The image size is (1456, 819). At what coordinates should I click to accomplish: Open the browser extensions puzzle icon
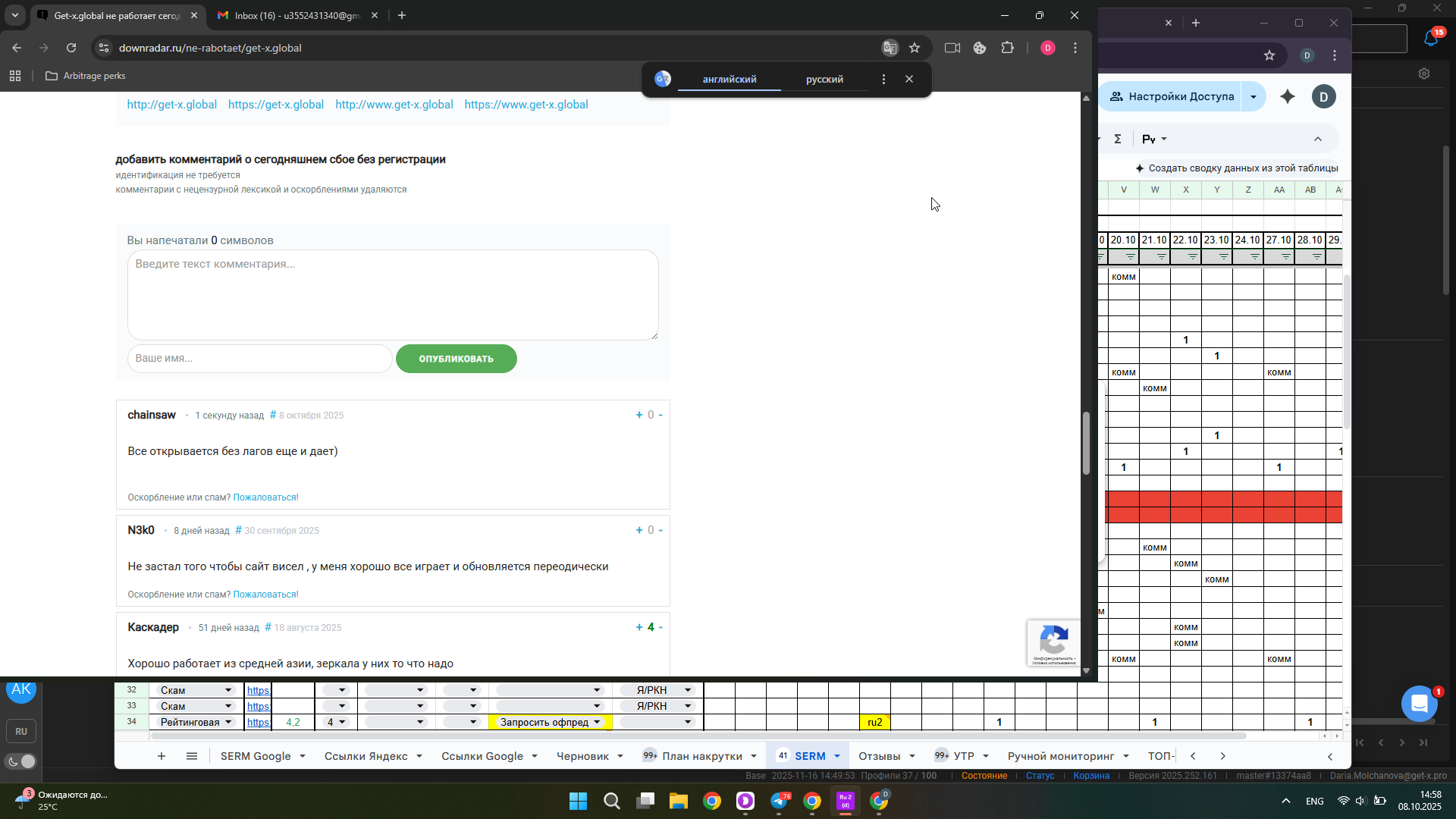[x=1007, y=48]
